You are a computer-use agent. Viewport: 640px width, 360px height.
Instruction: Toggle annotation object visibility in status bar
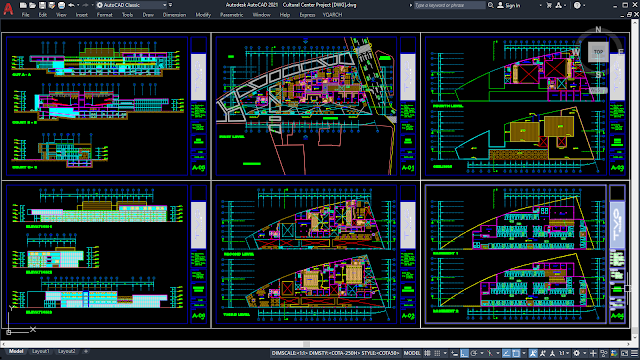point(533,353)
